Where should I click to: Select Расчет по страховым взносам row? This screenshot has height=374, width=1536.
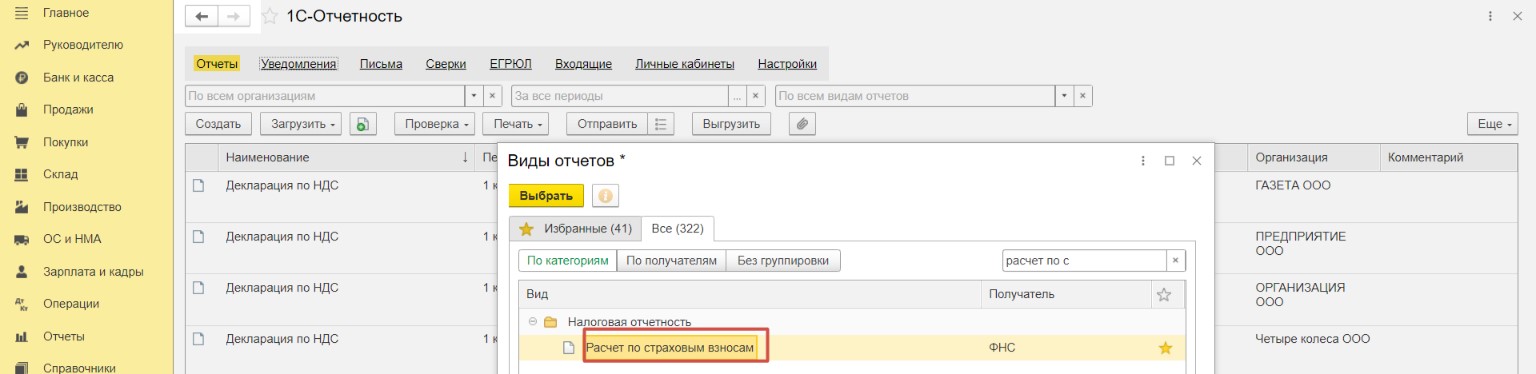852,348
